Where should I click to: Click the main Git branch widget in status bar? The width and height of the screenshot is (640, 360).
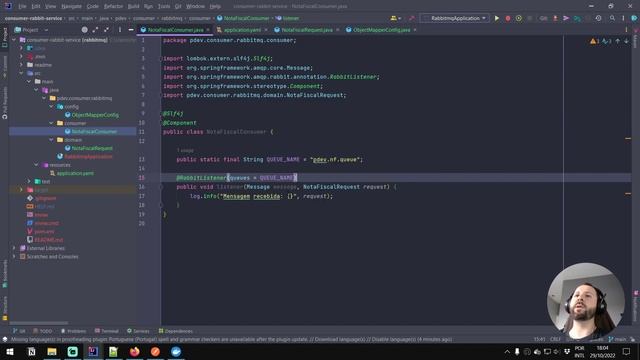(x=618, y=339)
